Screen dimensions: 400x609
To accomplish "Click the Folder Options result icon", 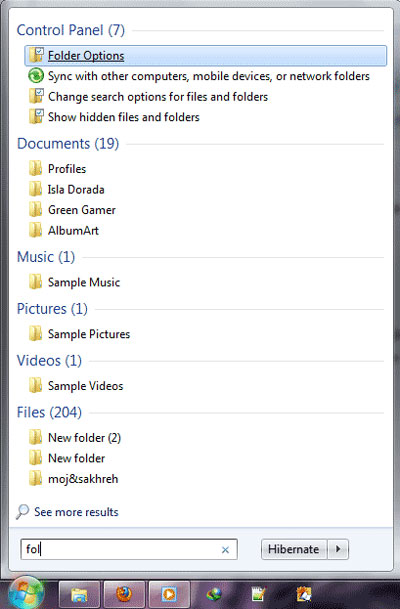I will click(36, 55).
